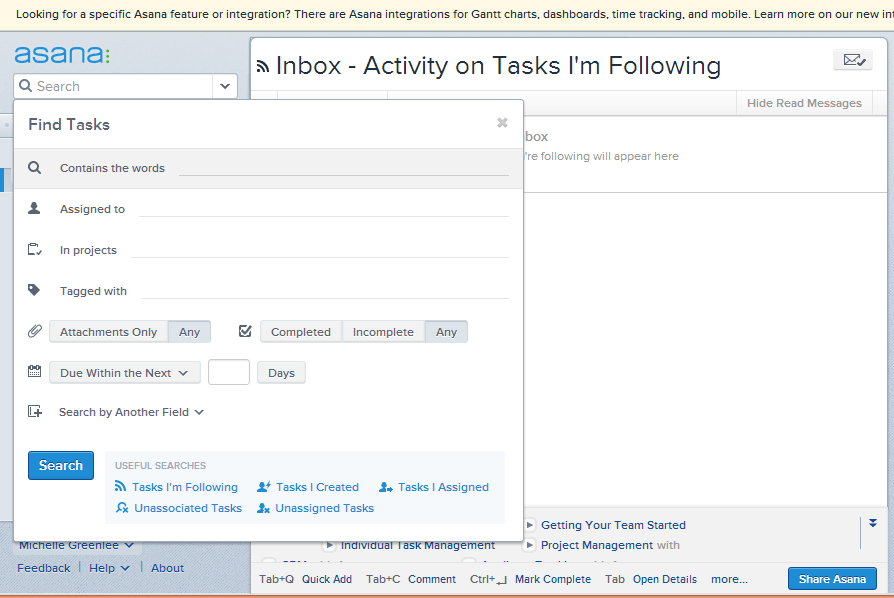Click the due date calendar icon
This screenshot has width=894, height=598.
[34, 372]
